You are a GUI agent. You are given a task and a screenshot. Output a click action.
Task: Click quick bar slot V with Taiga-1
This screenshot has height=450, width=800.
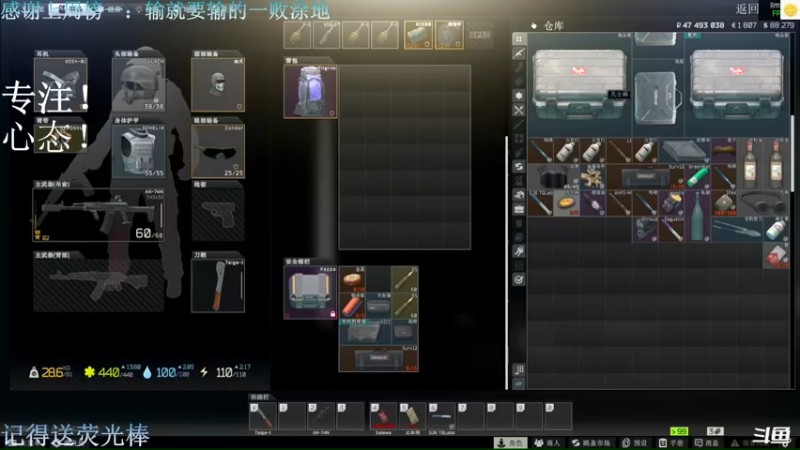(263, 416)
